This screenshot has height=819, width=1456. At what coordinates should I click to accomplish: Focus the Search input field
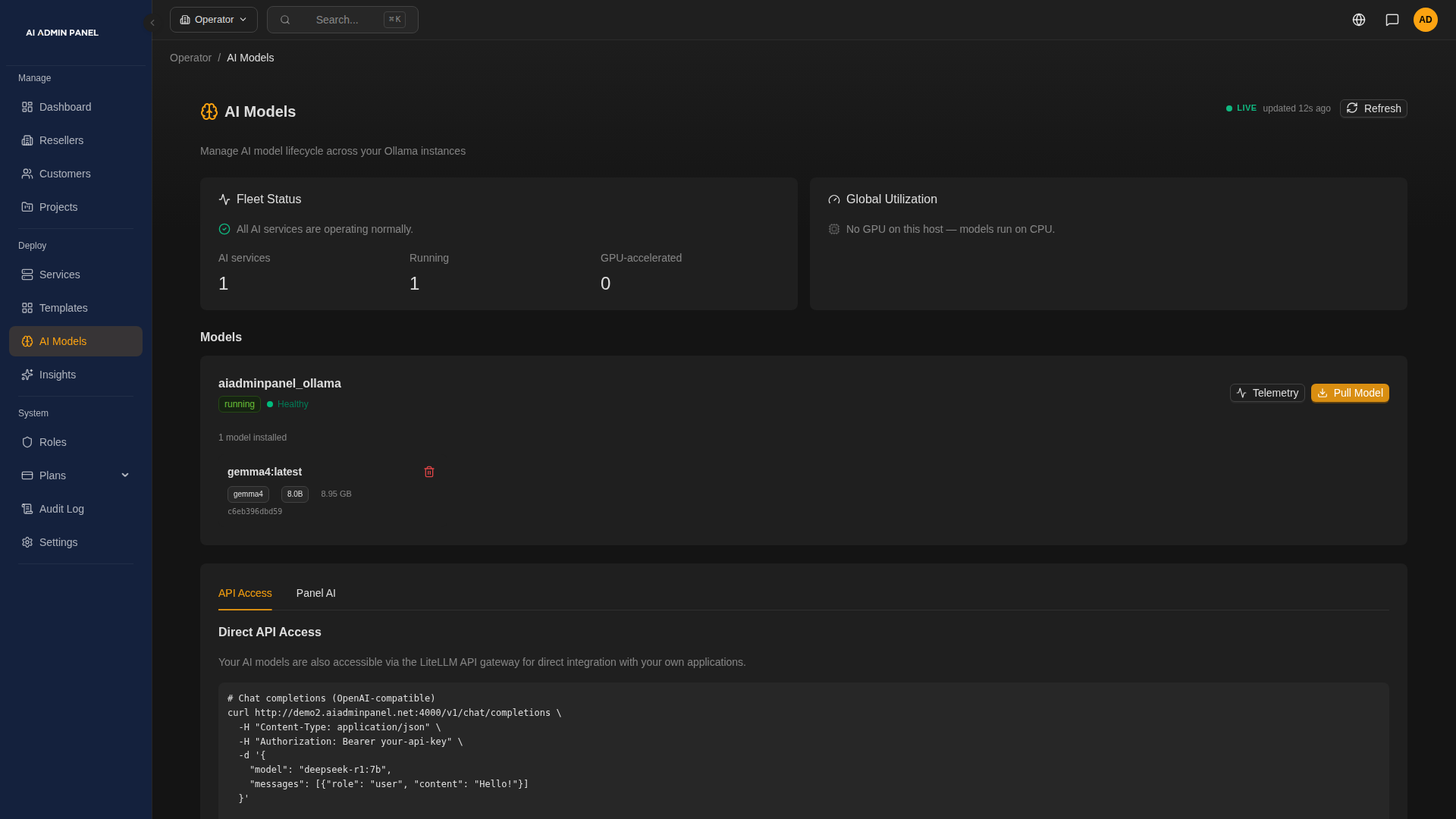[x=343, y=20]
